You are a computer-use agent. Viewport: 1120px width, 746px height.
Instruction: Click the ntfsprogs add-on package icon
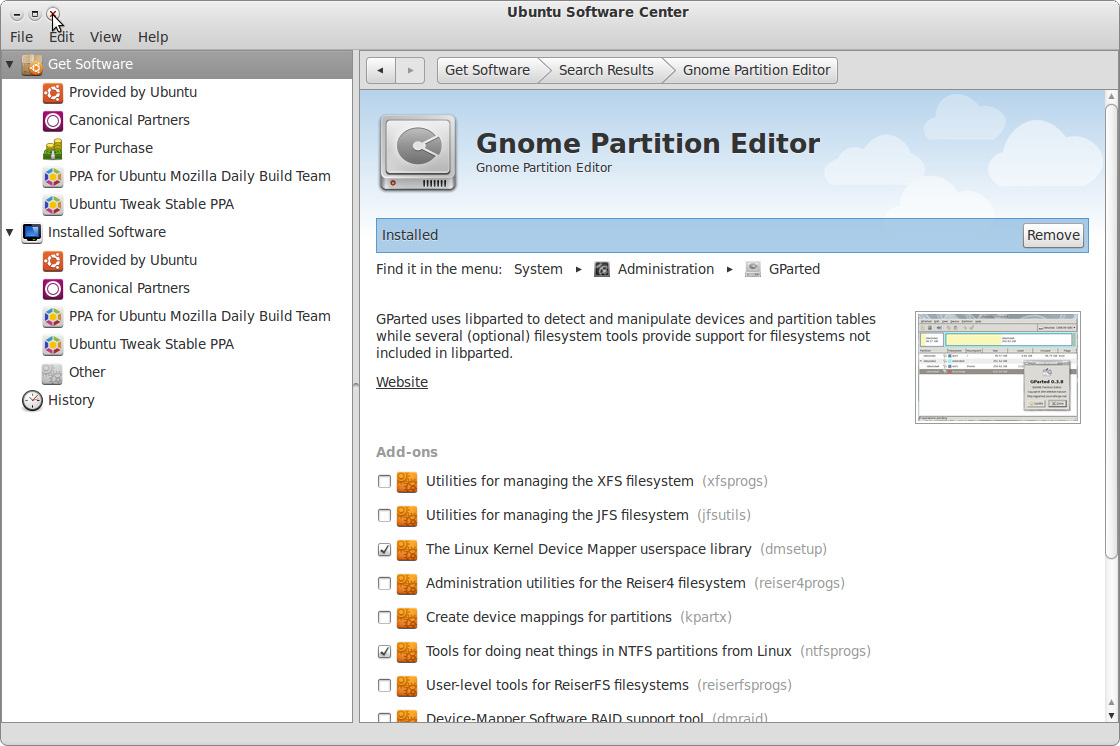[x=407, y=652]
